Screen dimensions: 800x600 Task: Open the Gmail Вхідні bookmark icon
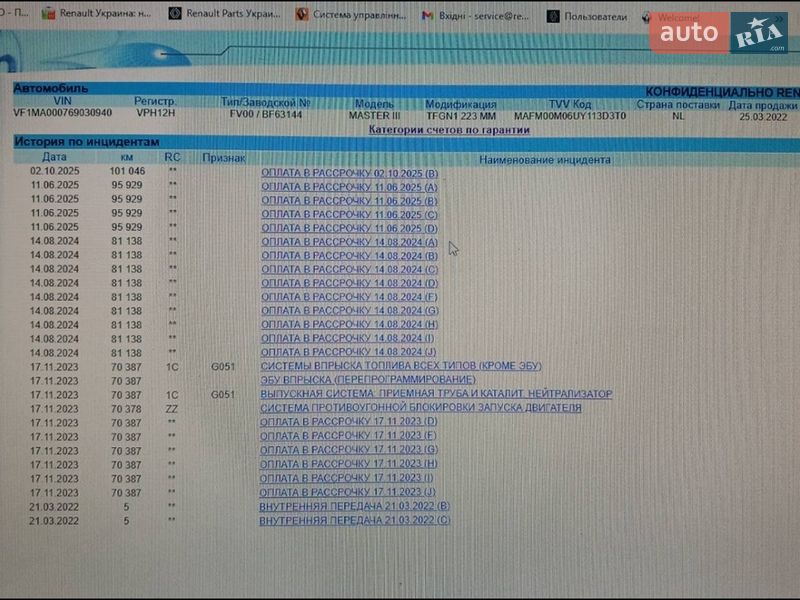(x=428, y=16)
